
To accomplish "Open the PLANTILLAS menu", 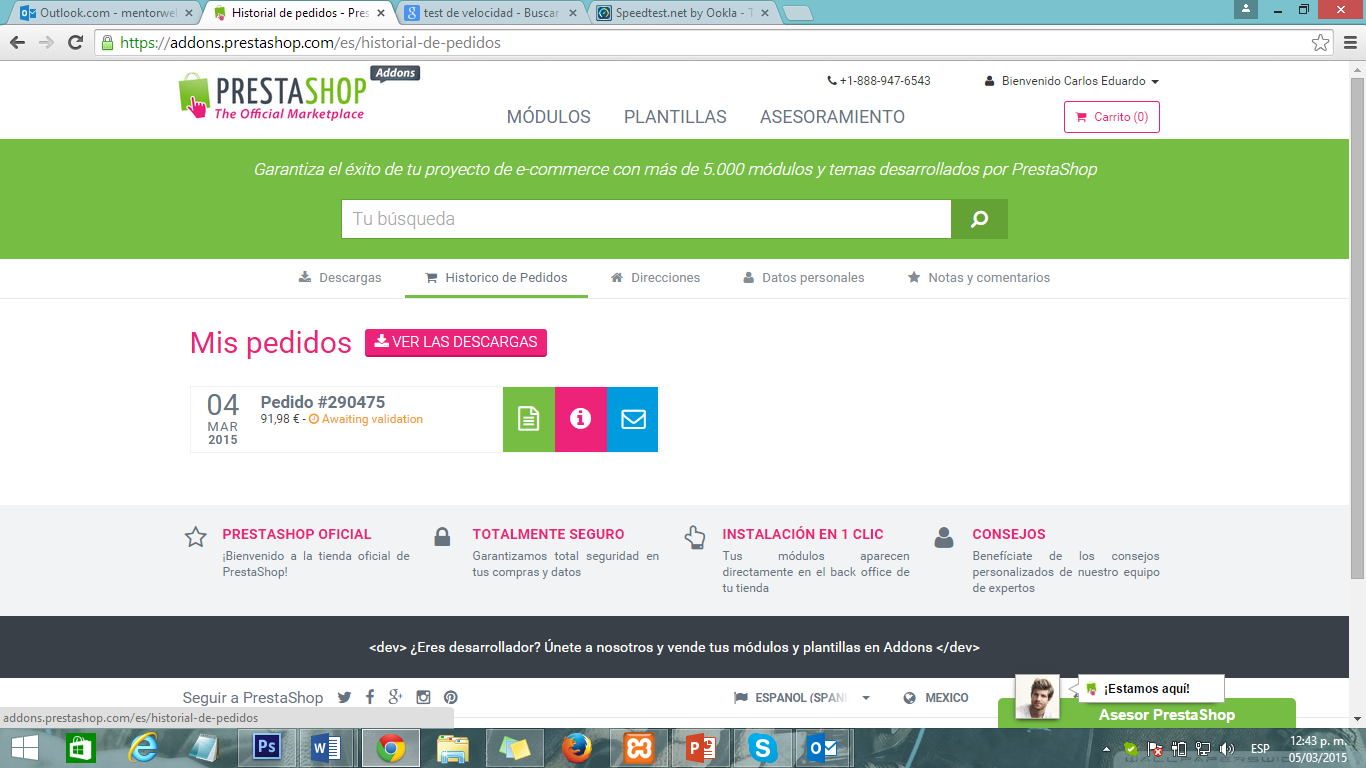I will point(675,117).
